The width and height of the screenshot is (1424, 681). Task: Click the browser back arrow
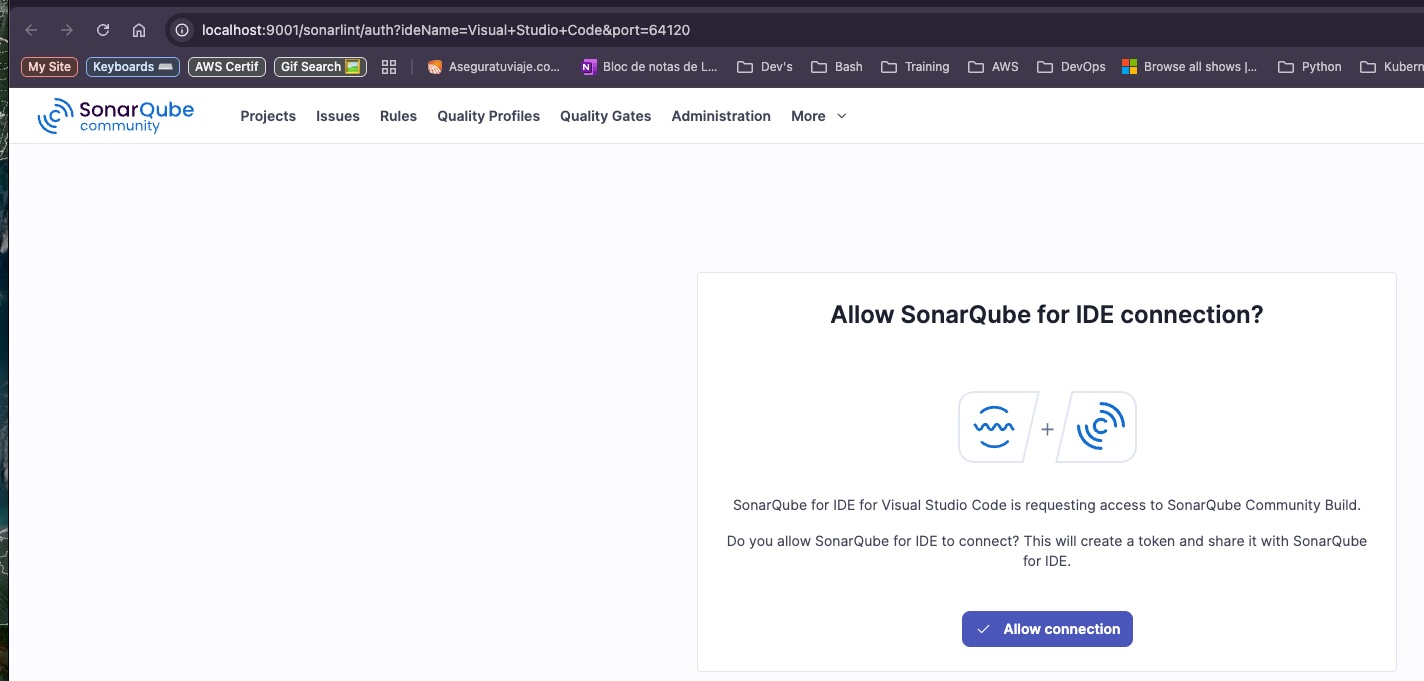31,30
